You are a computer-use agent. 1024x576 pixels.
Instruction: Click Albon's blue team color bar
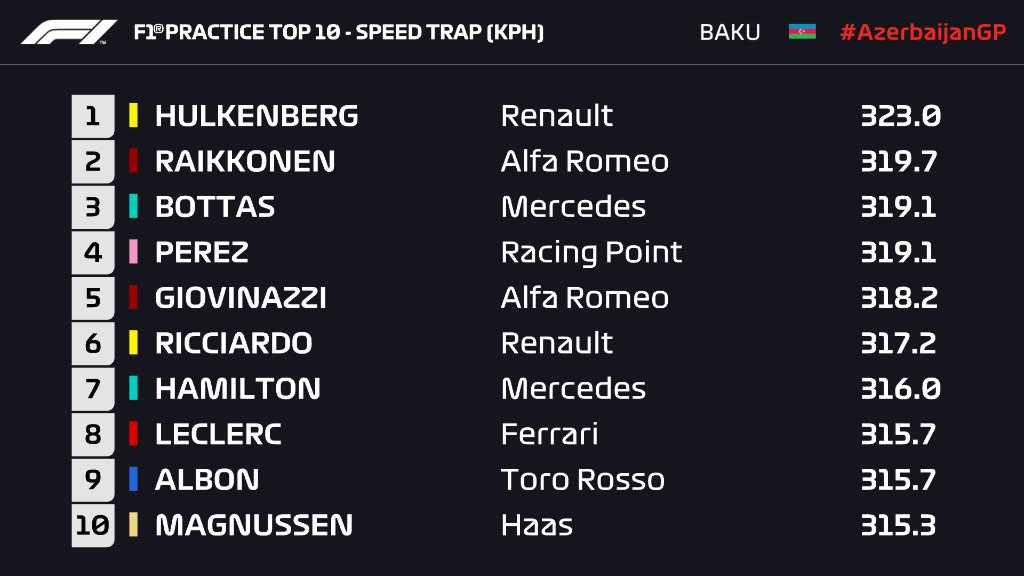coord(133,479)
